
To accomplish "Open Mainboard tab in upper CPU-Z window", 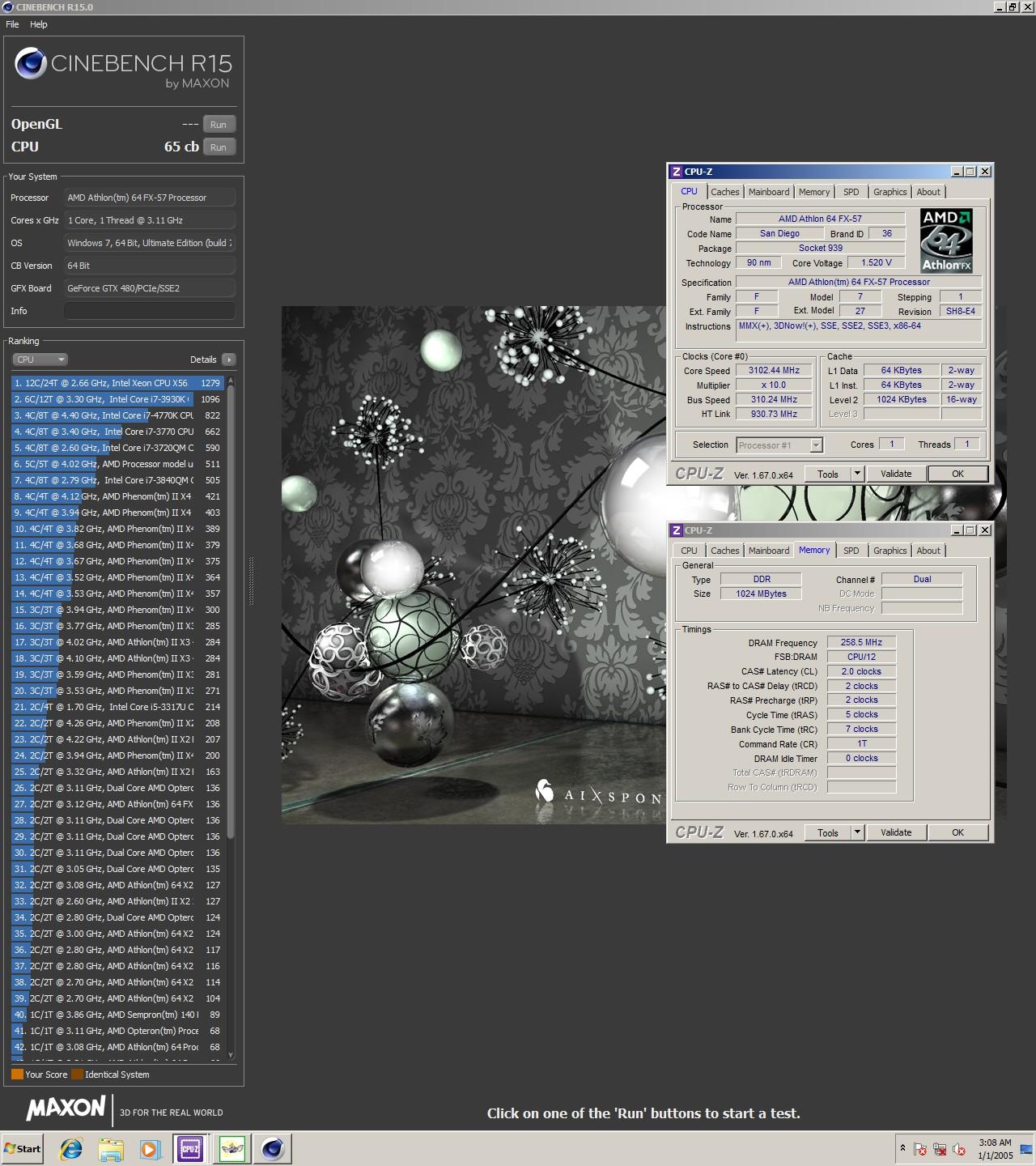I will click(x=769, y=192).
